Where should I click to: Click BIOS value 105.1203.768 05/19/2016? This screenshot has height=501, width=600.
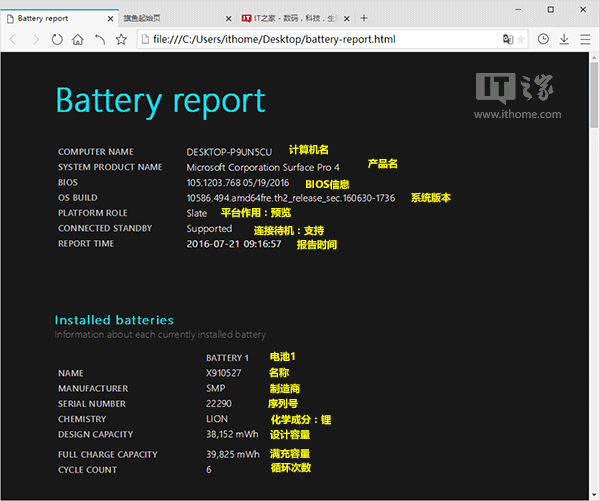238,183
